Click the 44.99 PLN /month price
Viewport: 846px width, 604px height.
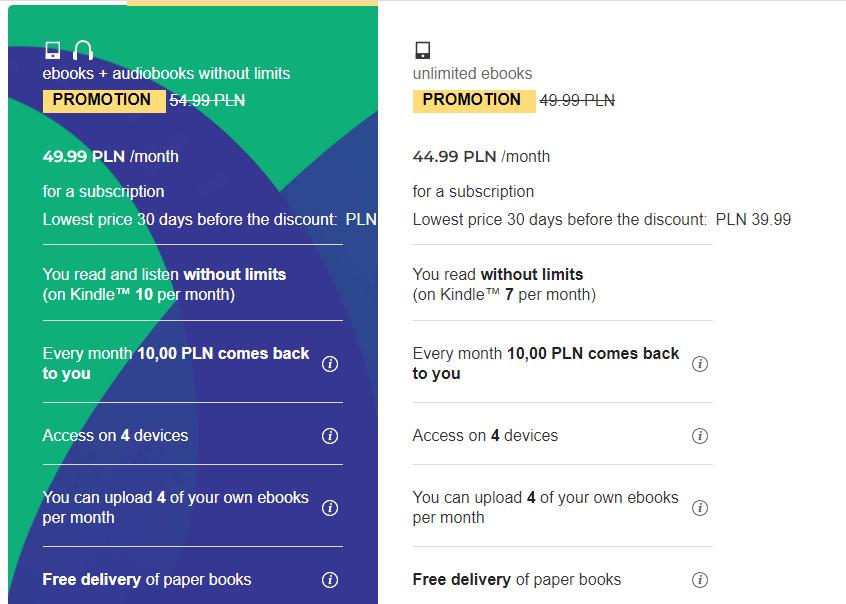click(481, 156)
